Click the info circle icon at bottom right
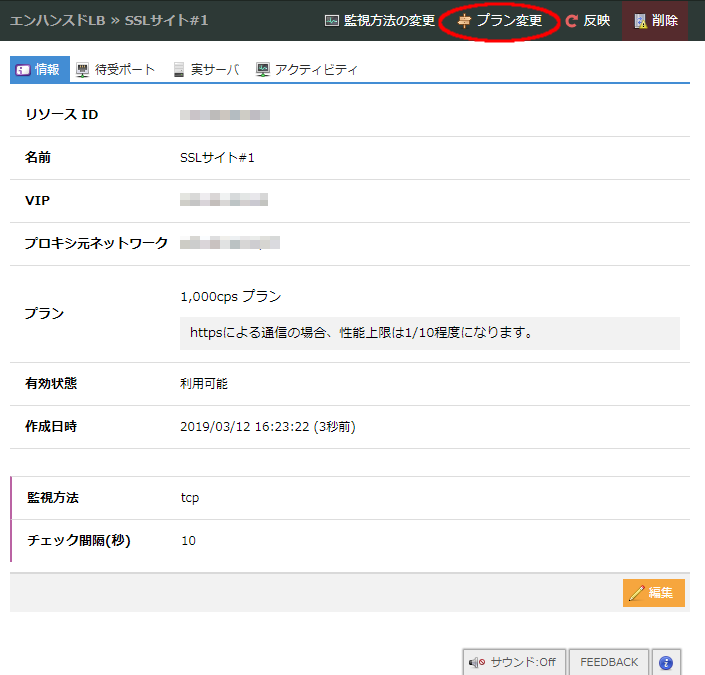This screenshot has width=705, height=675. 665,662
